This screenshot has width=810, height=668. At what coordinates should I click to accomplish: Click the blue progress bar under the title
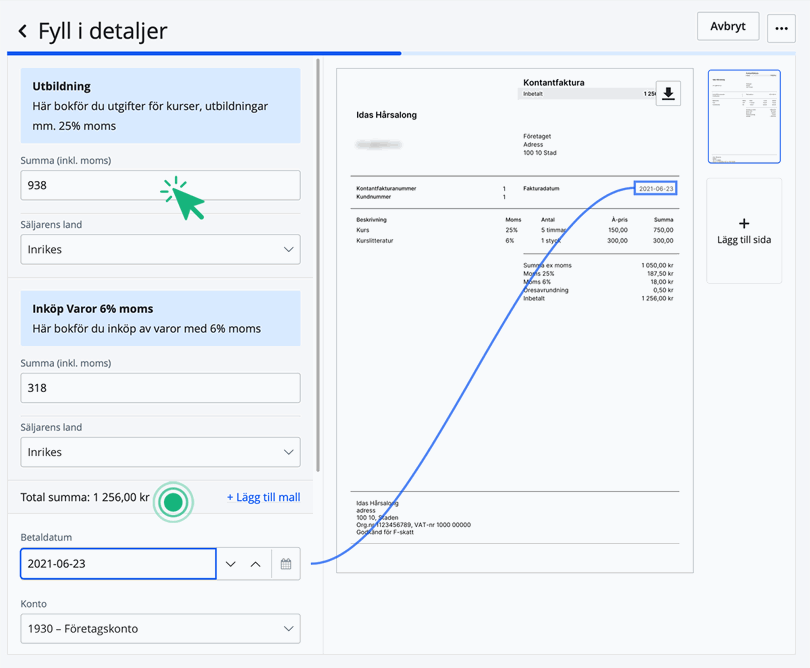point(204,53)
